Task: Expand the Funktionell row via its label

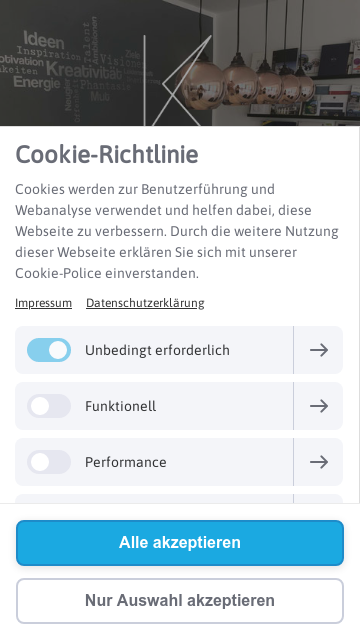Action: tap(120, 406)
